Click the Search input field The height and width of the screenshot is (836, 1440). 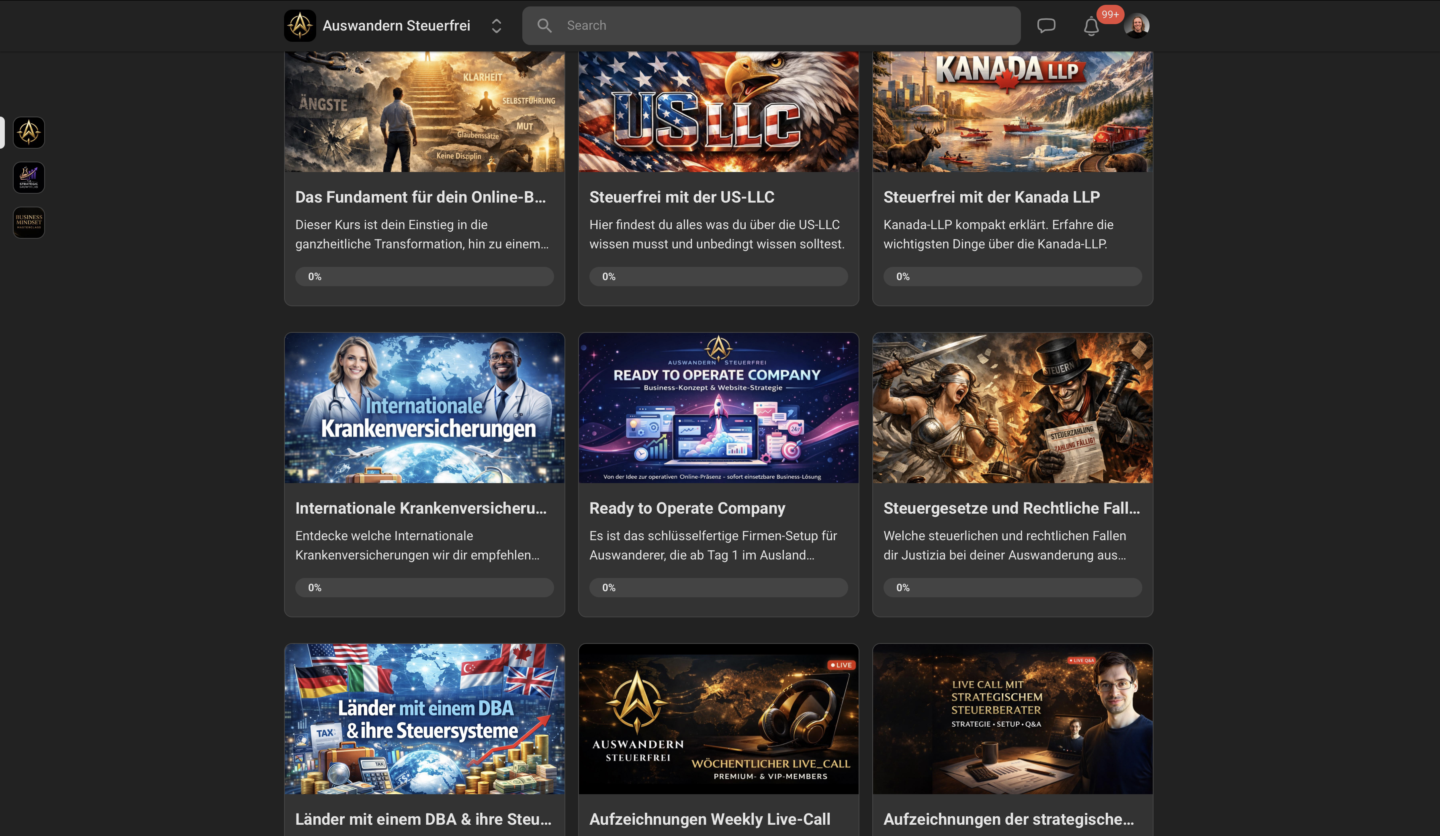[x=771, y=26]
